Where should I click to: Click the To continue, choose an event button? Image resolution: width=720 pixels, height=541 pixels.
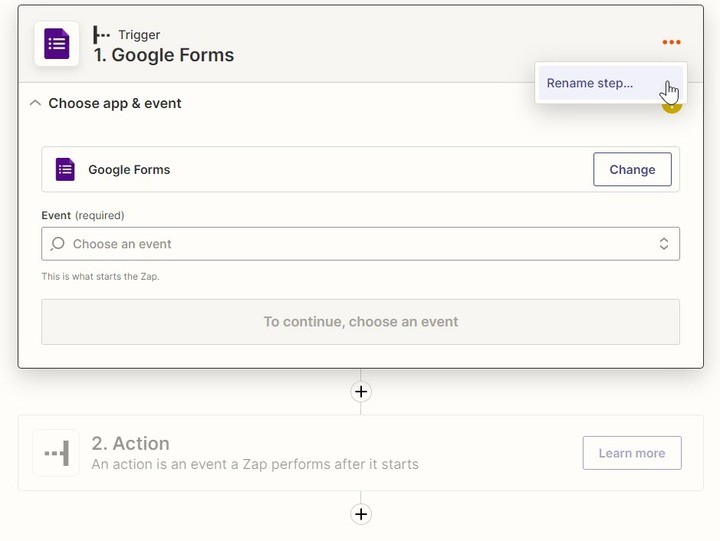pos(360,322)
